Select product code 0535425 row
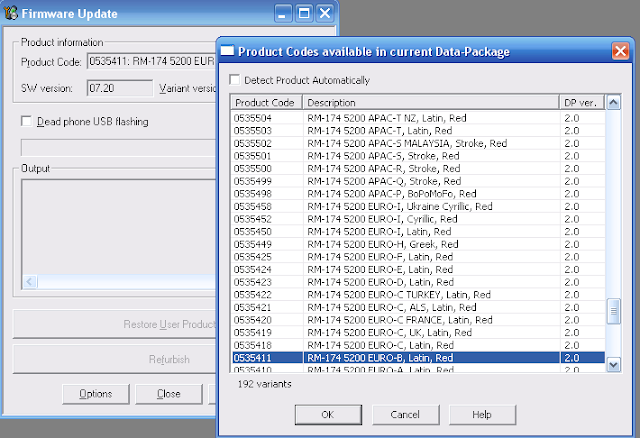Image resolution: width=640 pixels, height=438 pixels. click(x=418, y=257)
